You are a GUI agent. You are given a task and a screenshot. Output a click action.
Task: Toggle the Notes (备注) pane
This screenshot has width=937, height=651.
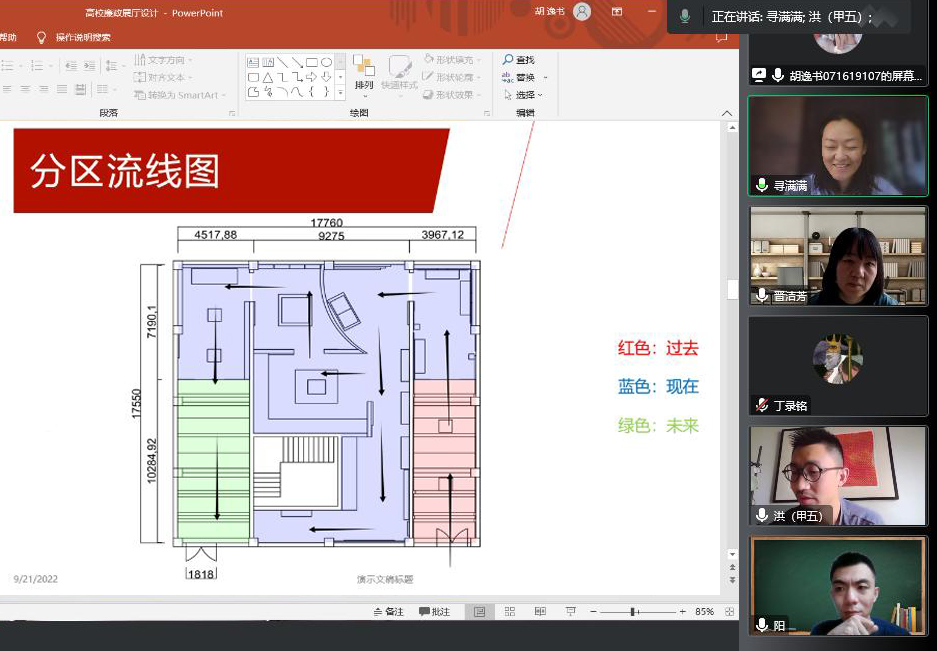coord(389,612)
